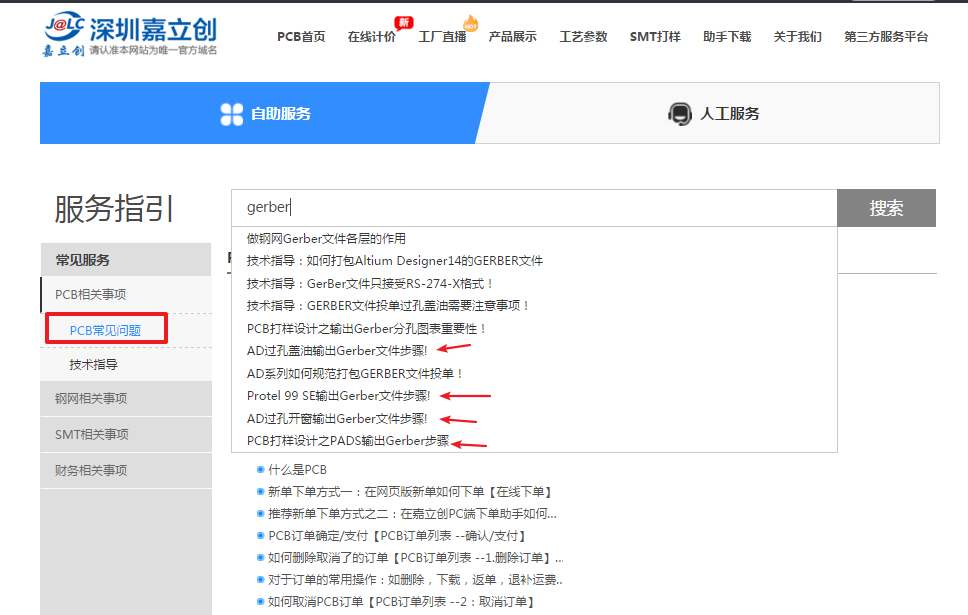Screen dimensions: 968x615
Task: Select suggestion AD过孔盖油输出Gerber文件步骤
Action: point(337,351)
